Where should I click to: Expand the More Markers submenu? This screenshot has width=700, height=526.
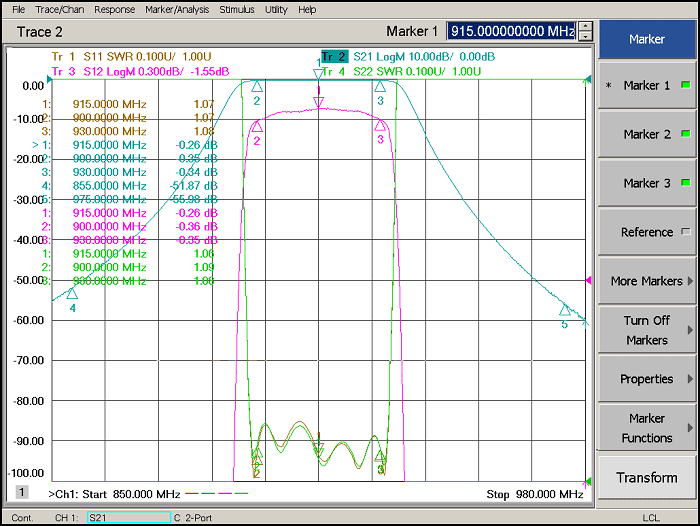coord(646,281)
